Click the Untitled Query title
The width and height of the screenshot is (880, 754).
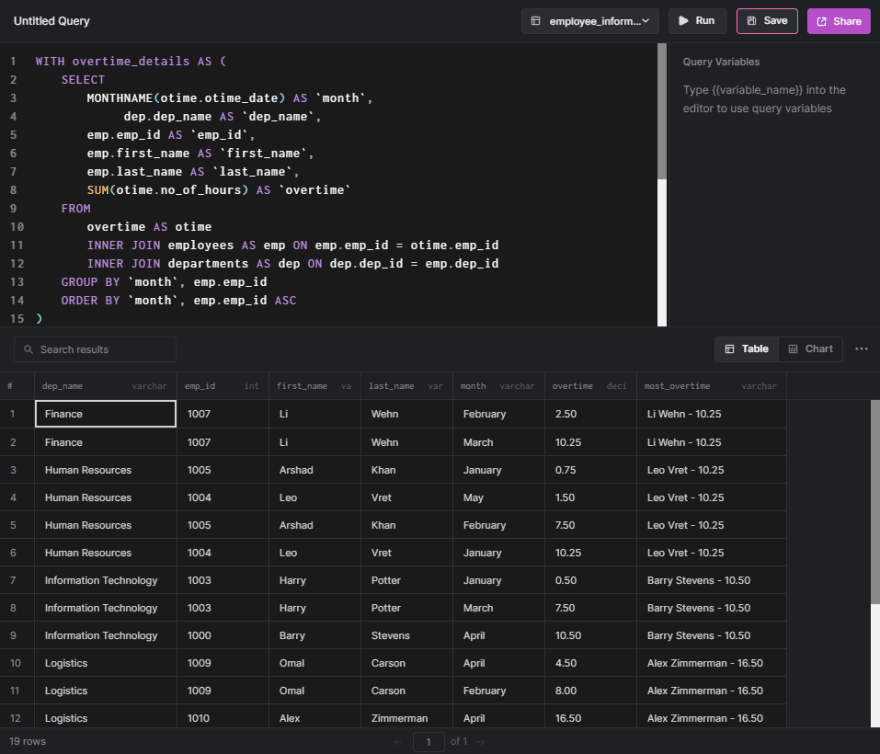pos(52,21)
